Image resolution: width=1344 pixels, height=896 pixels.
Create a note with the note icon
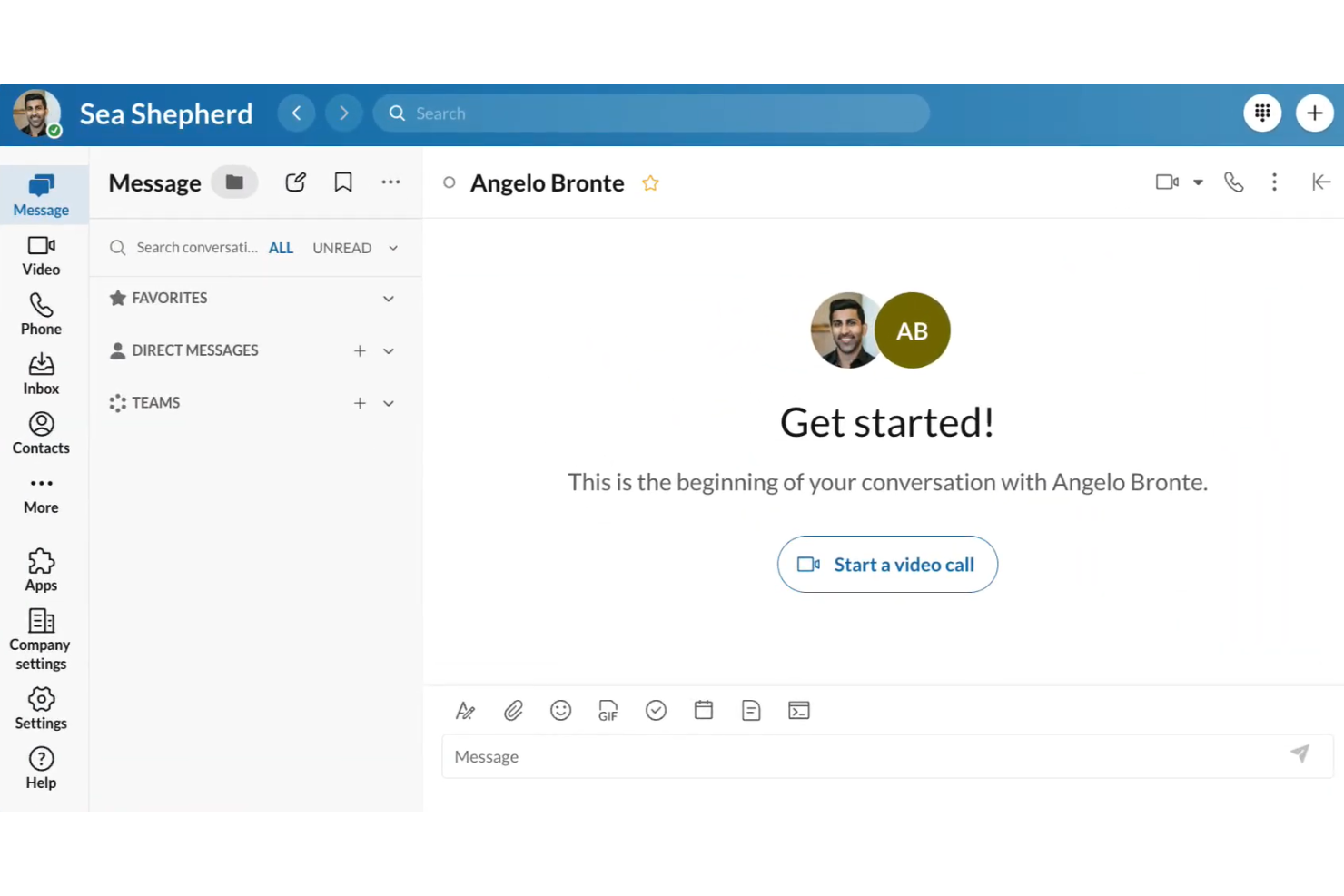point(751,711)
